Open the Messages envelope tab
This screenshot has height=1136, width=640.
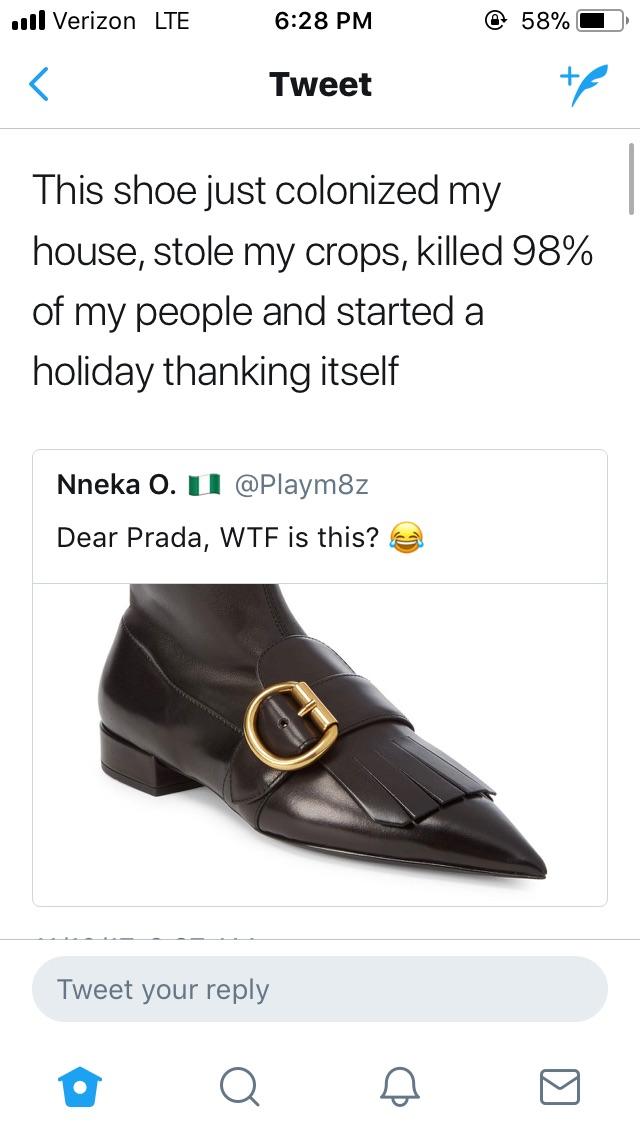point(560,1086)
